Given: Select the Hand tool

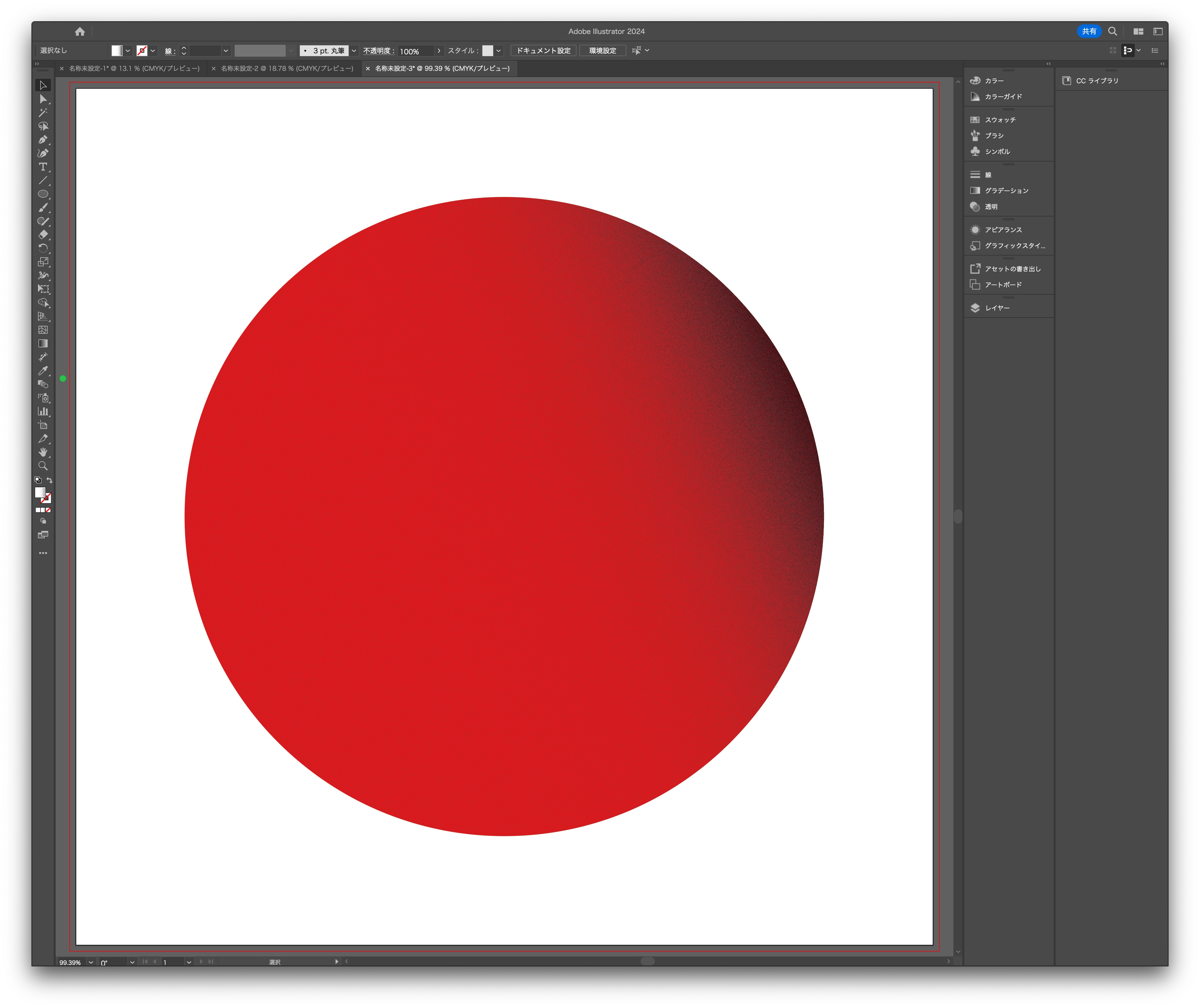Looking at the screenshot, I should coord(43,452).
